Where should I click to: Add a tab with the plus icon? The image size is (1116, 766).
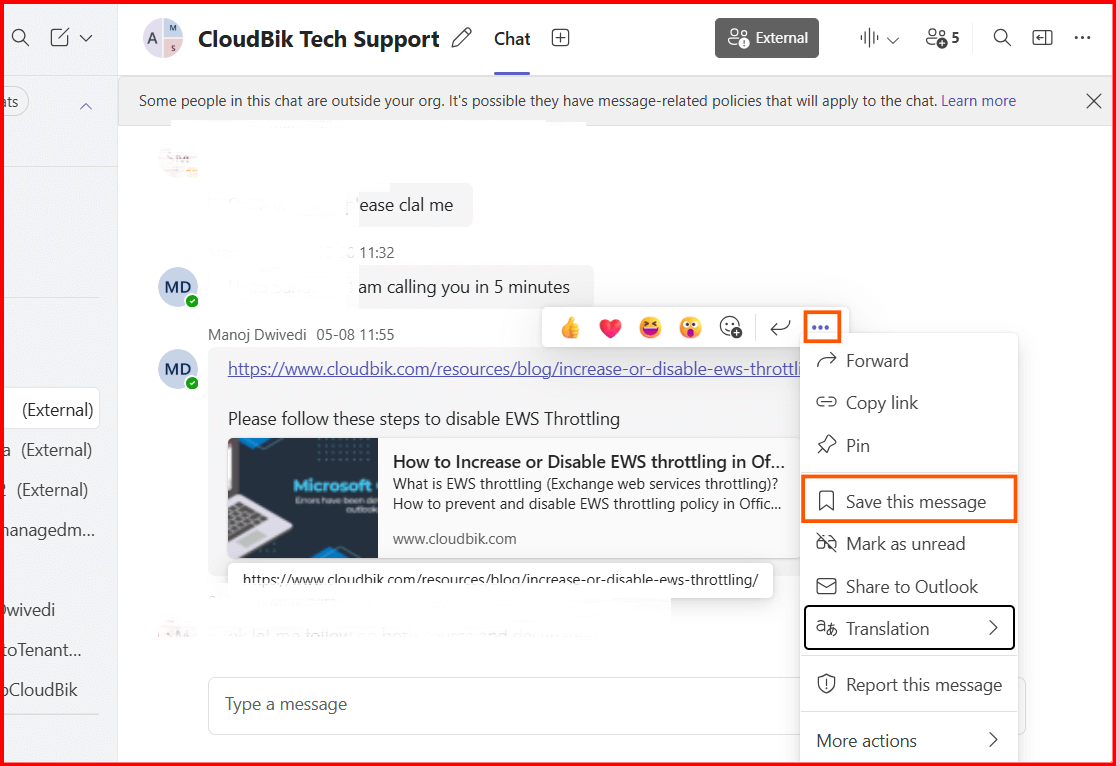pyautogui.click(x=561, y=38)
